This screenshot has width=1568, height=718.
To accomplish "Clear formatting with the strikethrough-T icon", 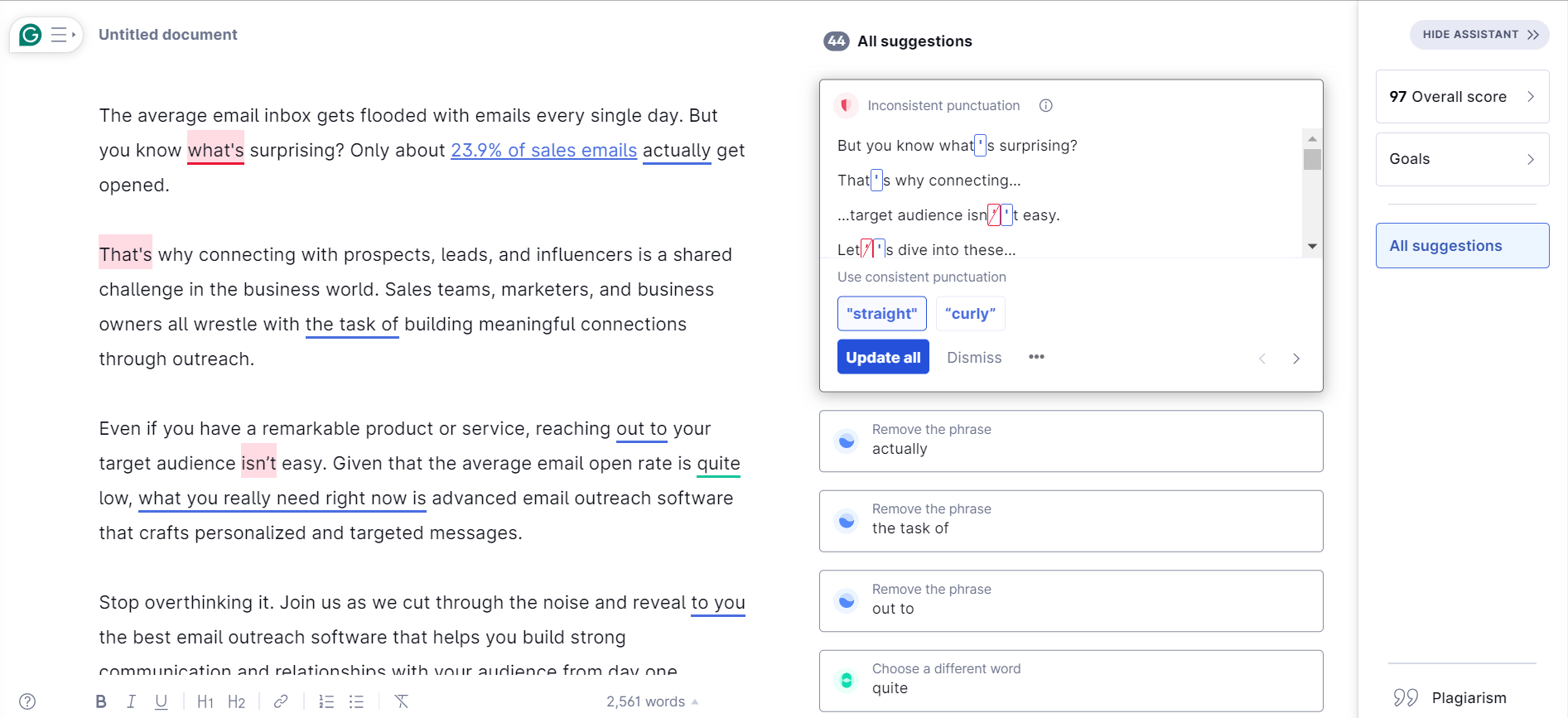I will pos(401,701).
